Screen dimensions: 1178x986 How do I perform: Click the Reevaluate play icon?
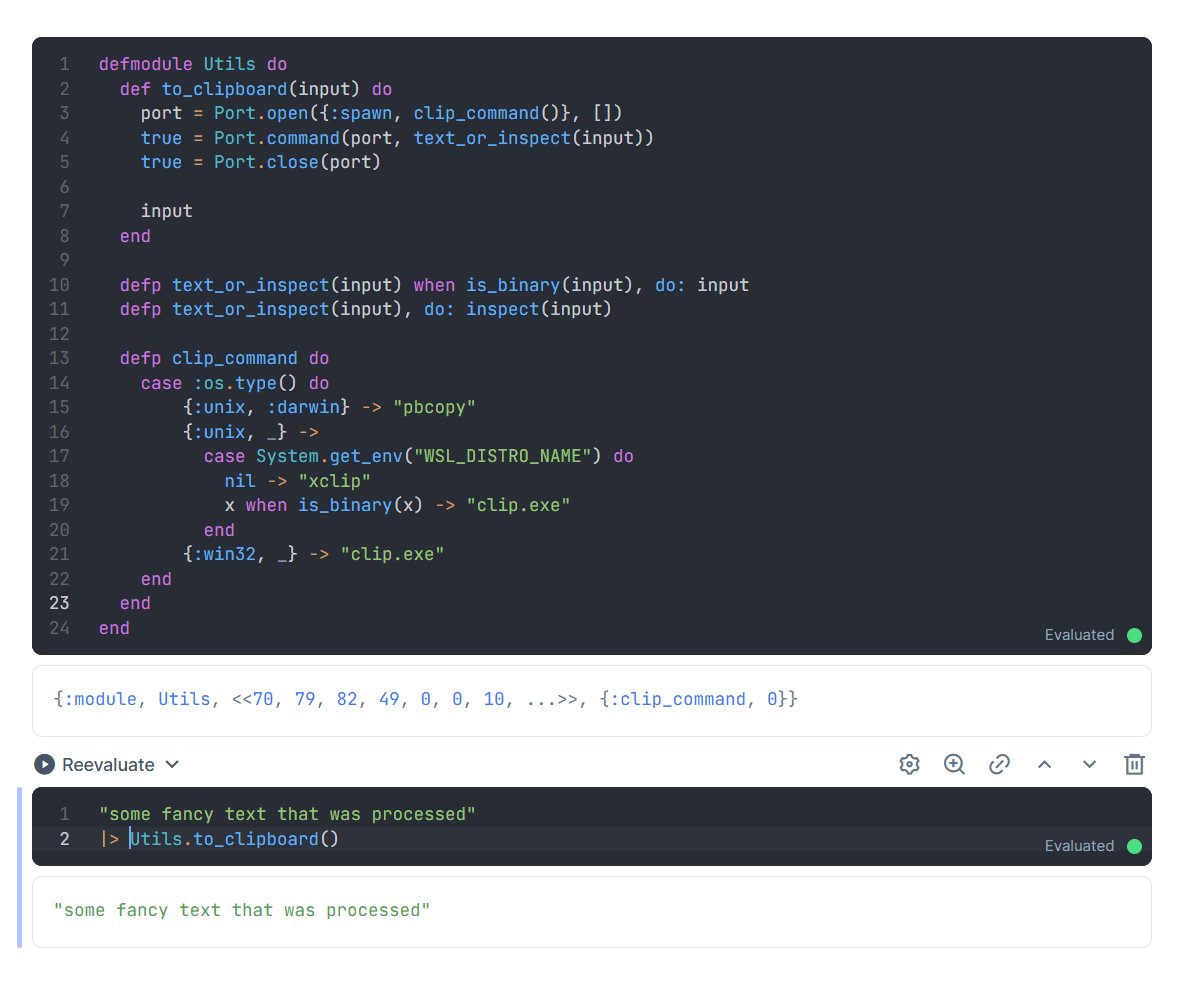[44, 764]
